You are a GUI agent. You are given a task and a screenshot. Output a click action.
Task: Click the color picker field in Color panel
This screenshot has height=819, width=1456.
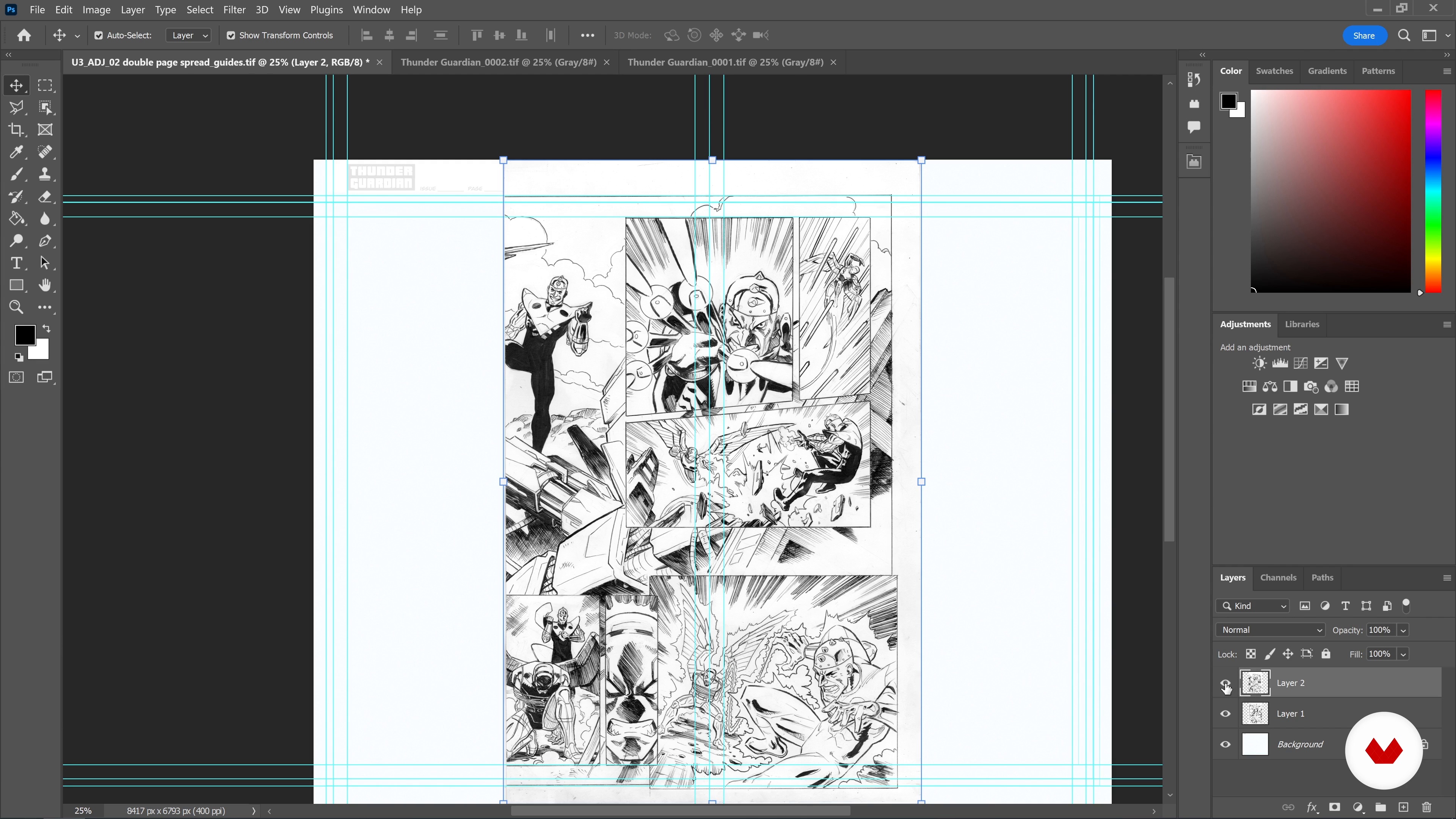point(1330,191)
